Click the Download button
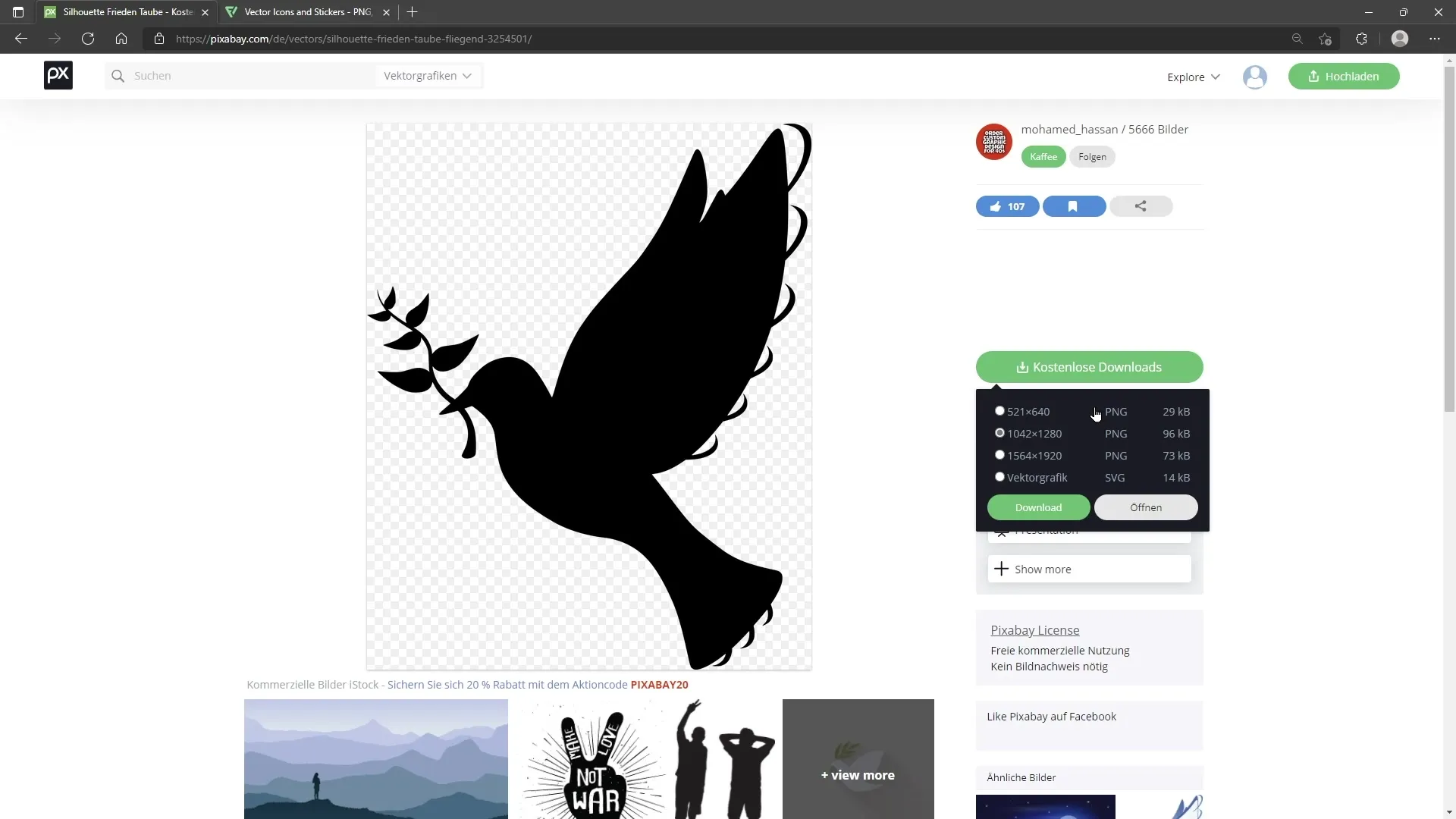 click(1040, 509)
